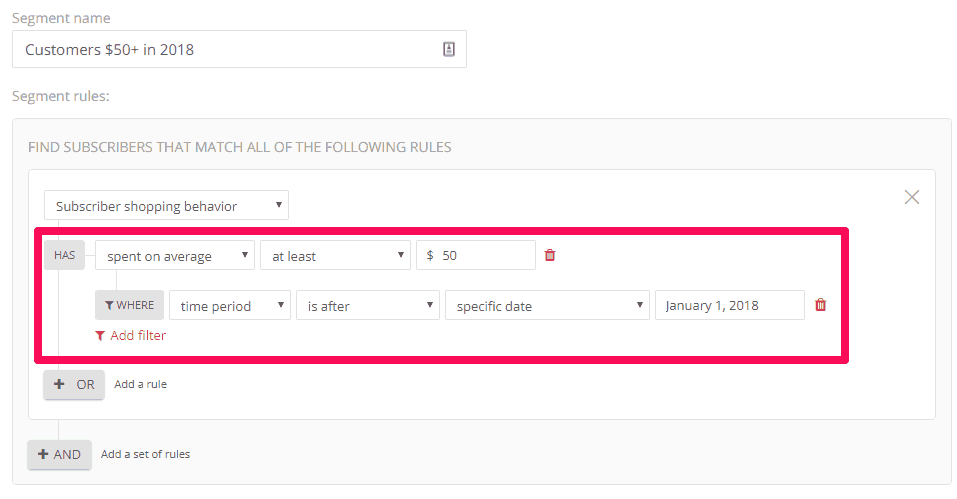957x499 pixels.
Task: Click the funnel icon beside Add filter
Action: click(x=100, y=336)
